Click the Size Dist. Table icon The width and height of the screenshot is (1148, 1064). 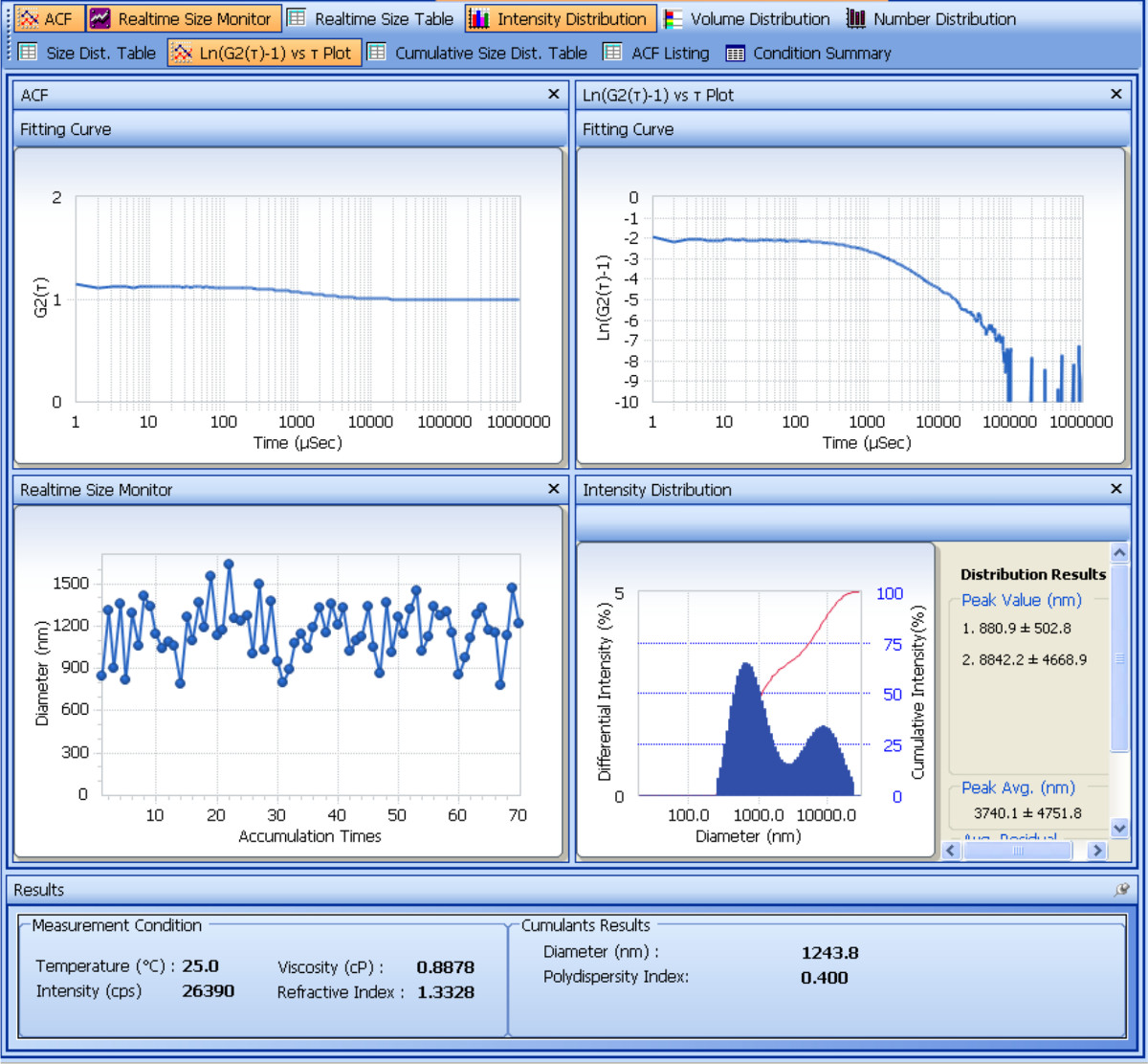coord(29,53)
